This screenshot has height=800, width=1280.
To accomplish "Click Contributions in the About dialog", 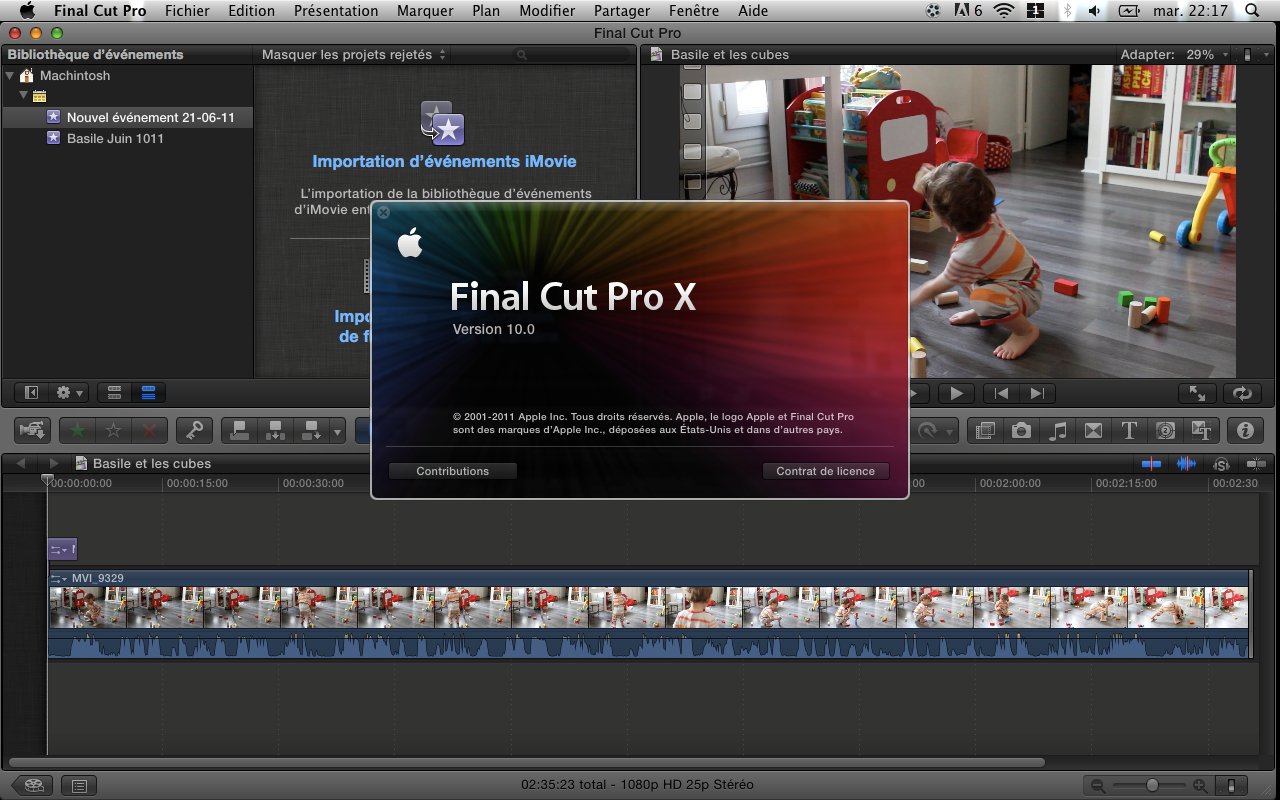I will [453, 471].
